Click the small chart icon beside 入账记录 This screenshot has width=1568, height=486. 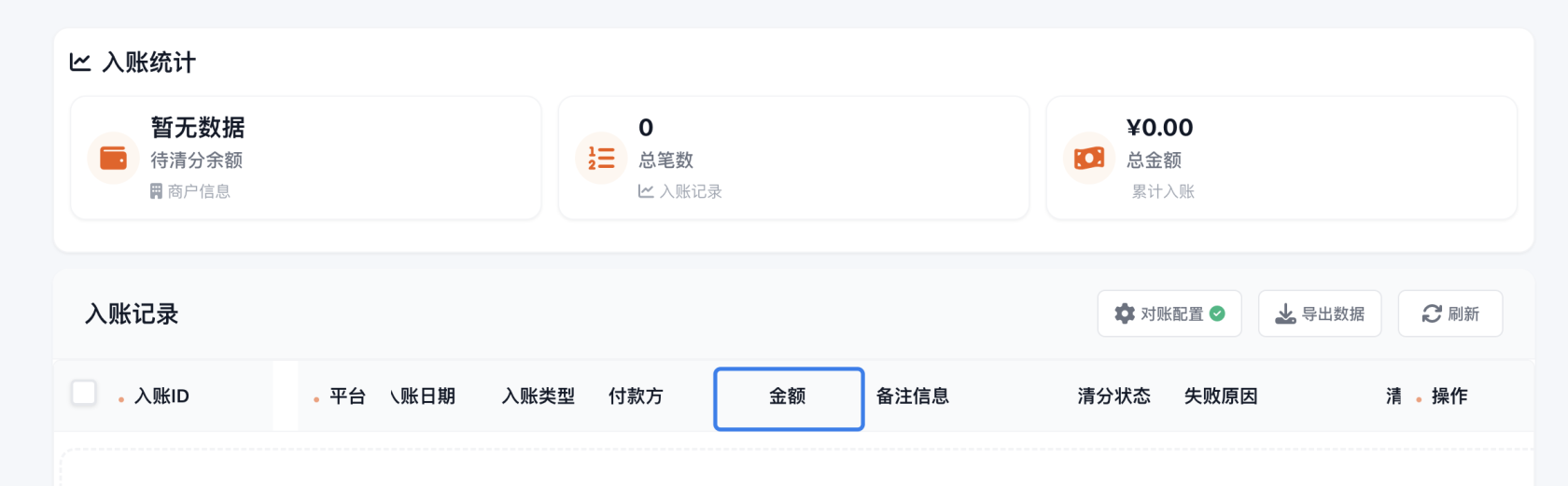click(645, 191)
